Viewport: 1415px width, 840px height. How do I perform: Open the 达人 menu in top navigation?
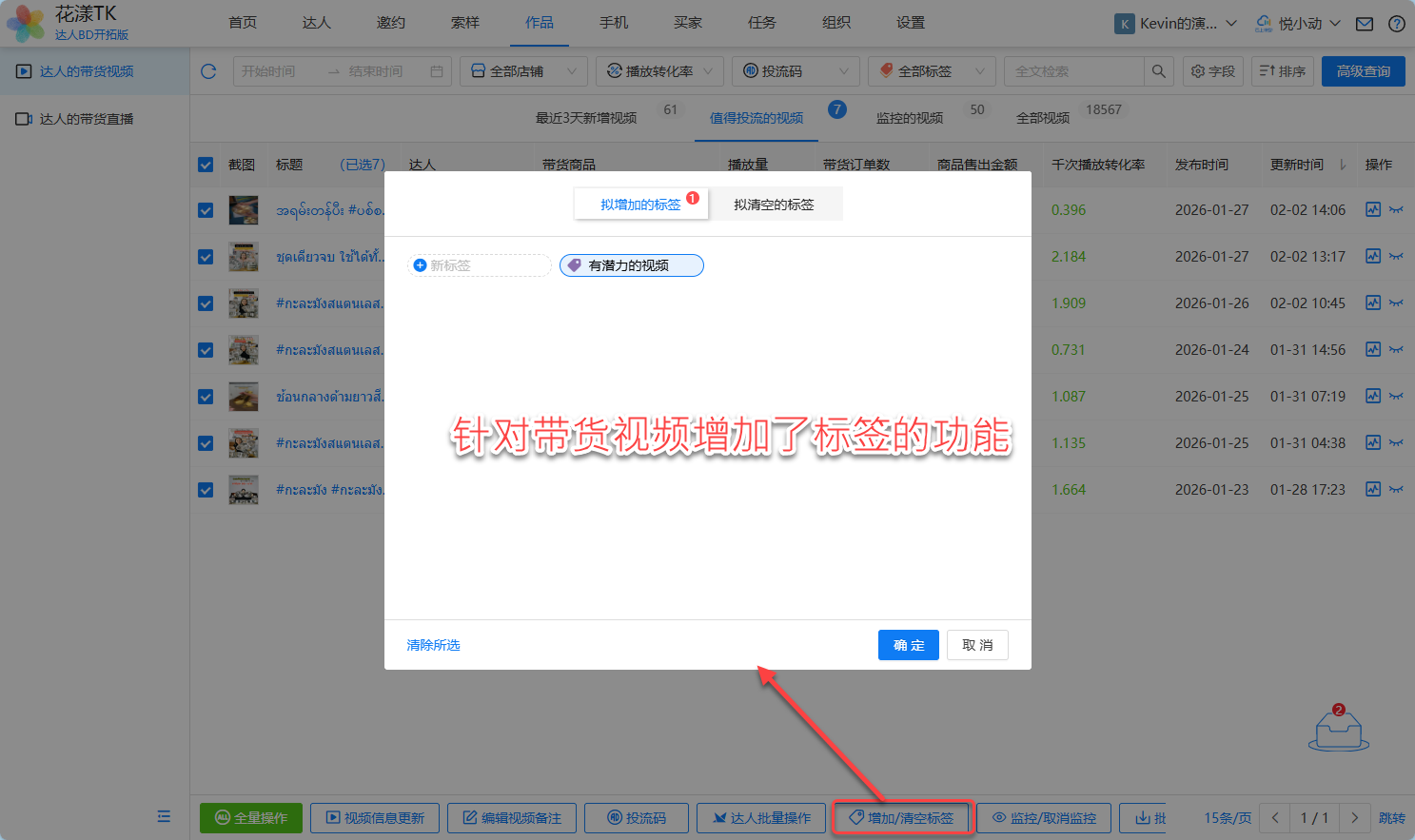point(316,23)
